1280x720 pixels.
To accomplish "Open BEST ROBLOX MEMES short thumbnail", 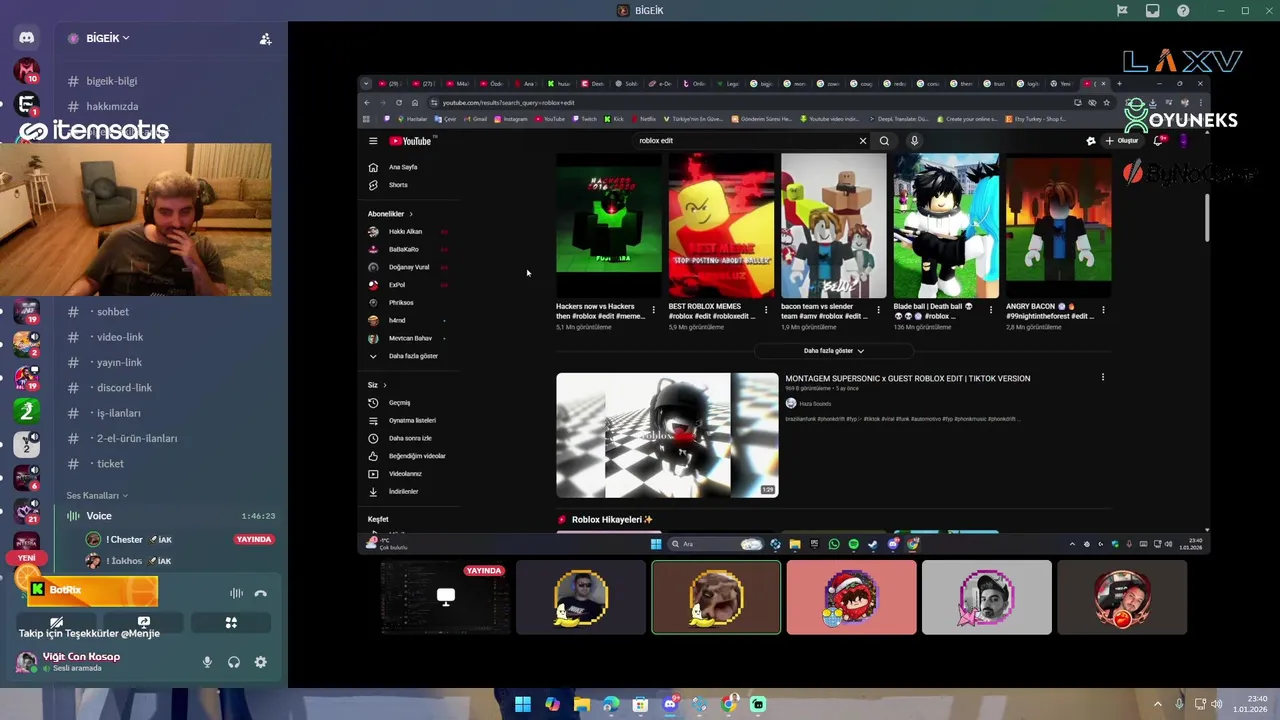I will click(721, 225).
